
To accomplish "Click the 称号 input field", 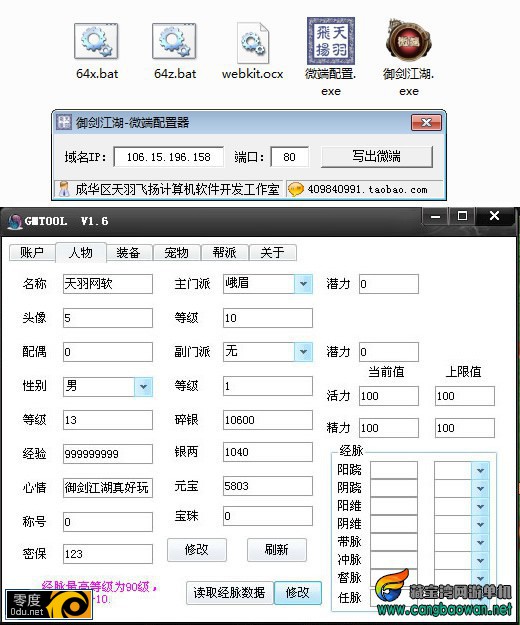I will [108, 522].
